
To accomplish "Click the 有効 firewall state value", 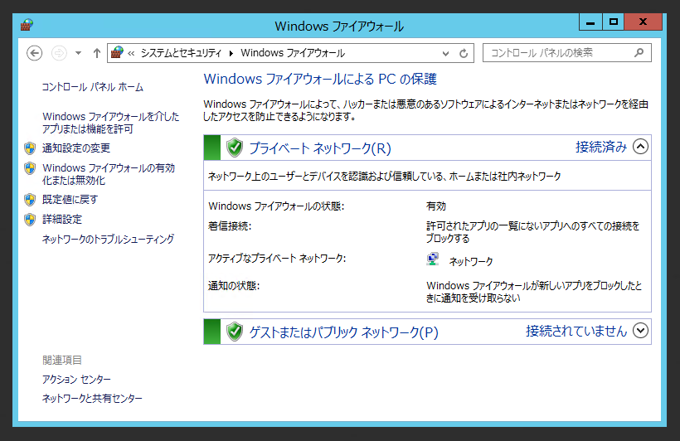I will (436, 206).
